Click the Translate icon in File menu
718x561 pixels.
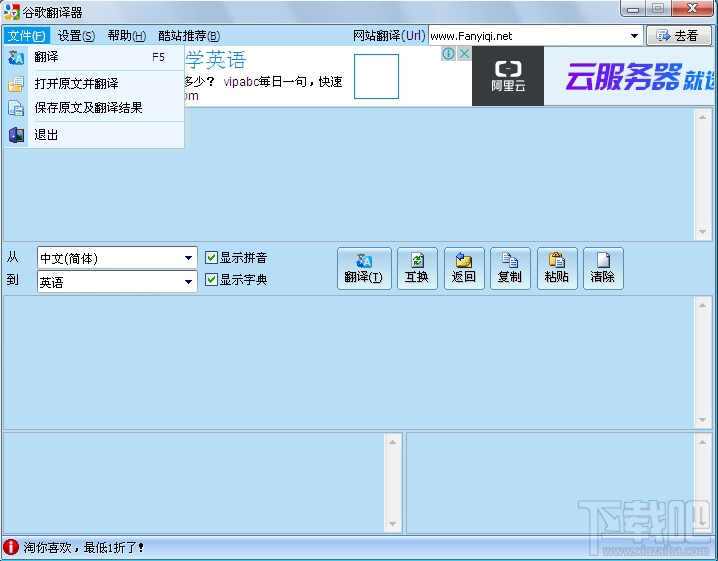point(16,58)
